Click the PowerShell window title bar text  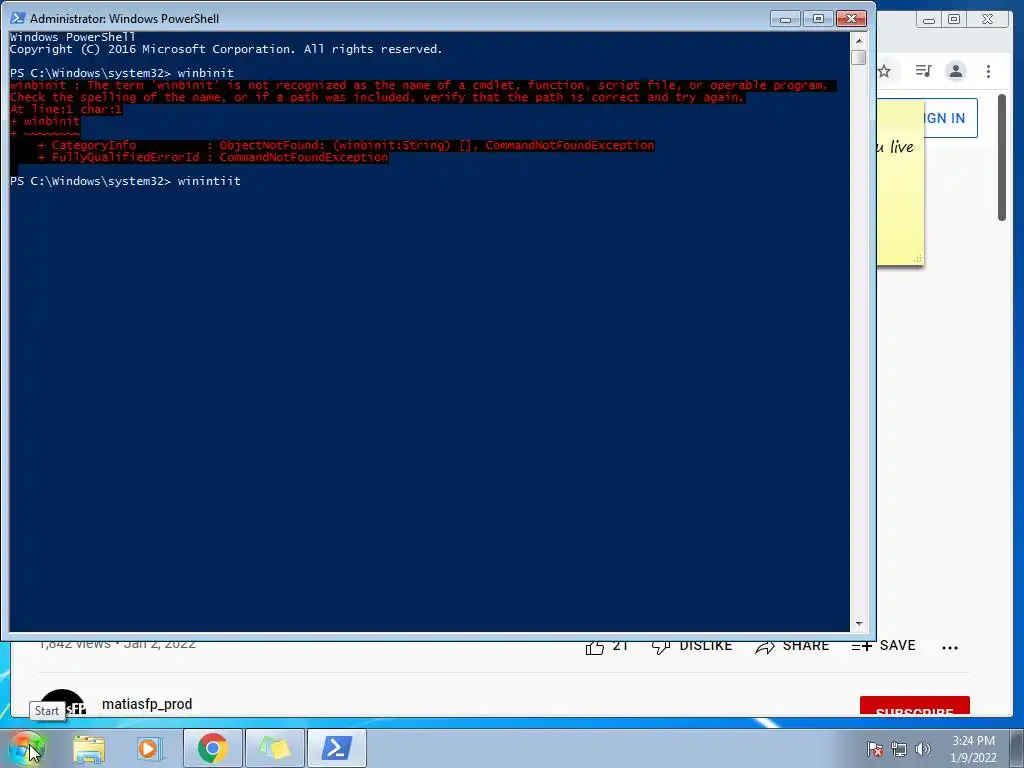click(124, 18)
